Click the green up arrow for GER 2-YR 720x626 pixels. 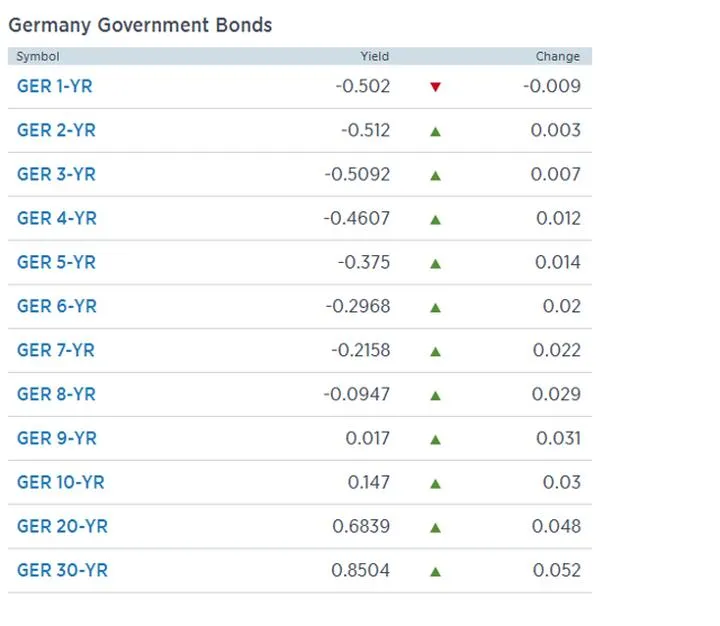click(435, 131)
